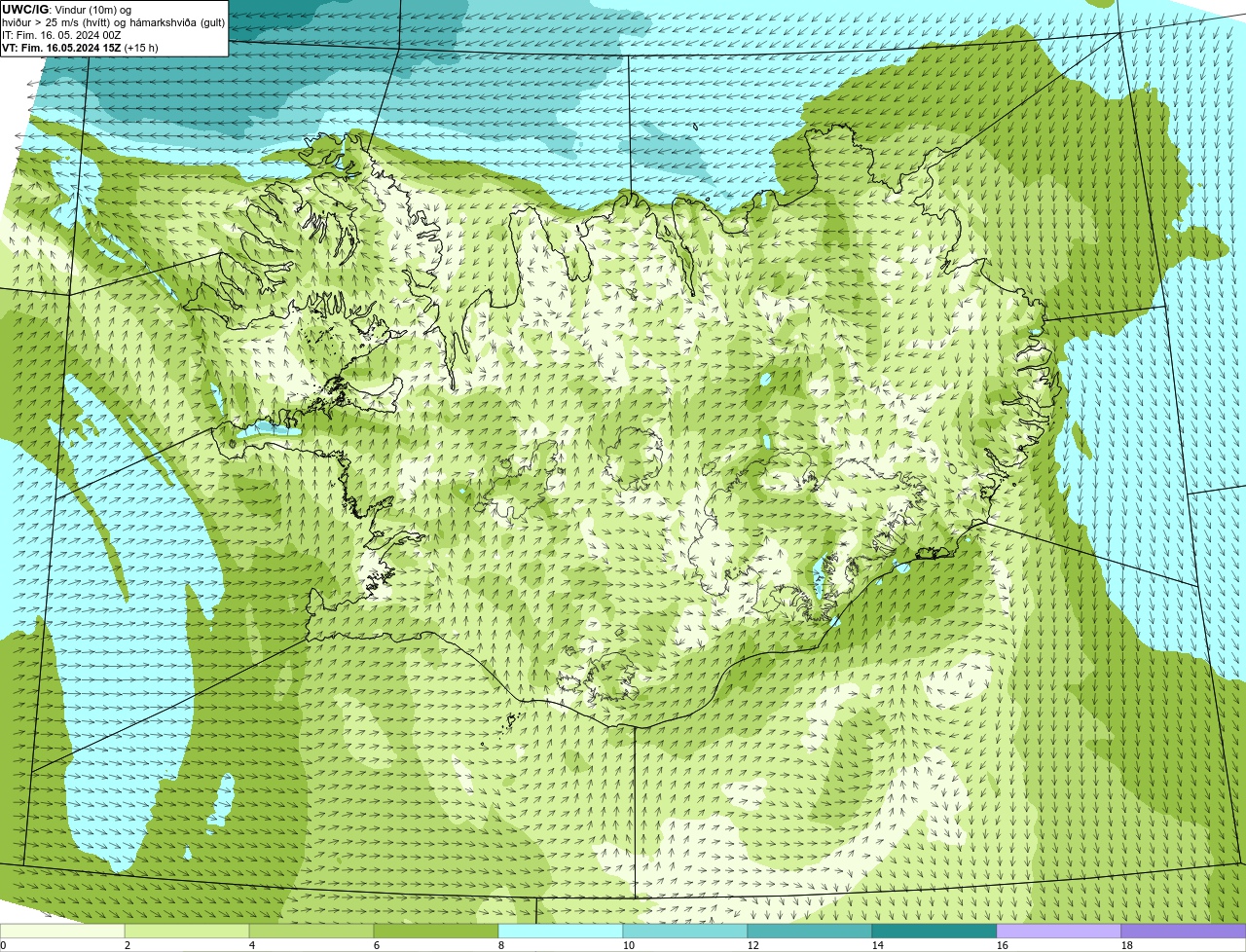The image size is (1246, 952).
Task: Click the scale label "10"
Action: click(x=629, y=945)
